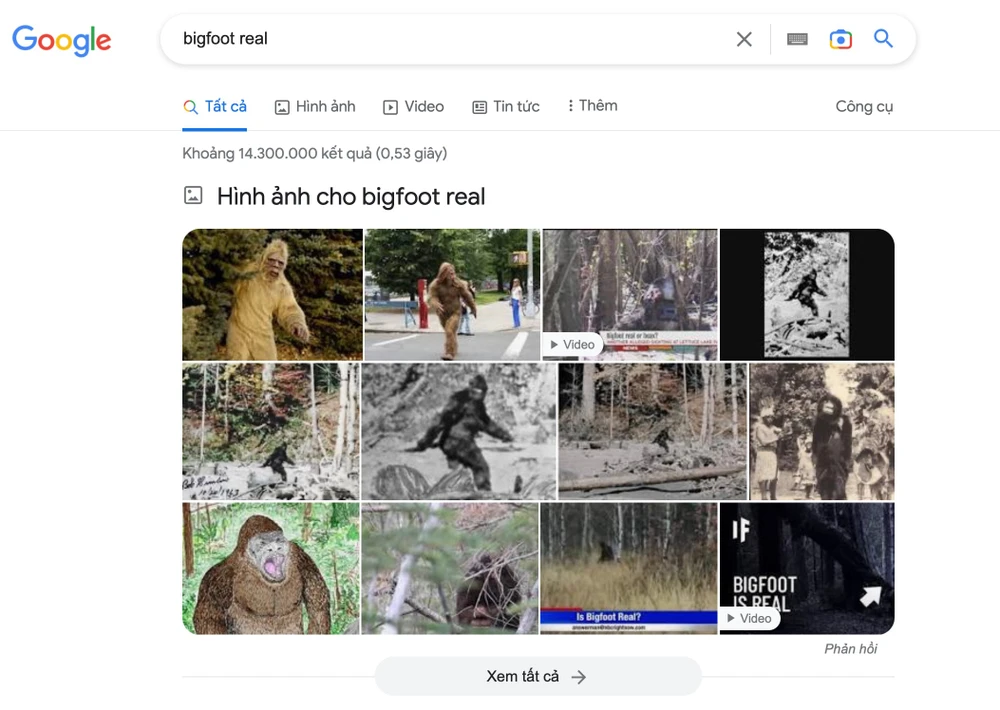This screenshot has width=1000, height=710.
Task: Search by image with the Google Lens camera icon
Action: 840,39
